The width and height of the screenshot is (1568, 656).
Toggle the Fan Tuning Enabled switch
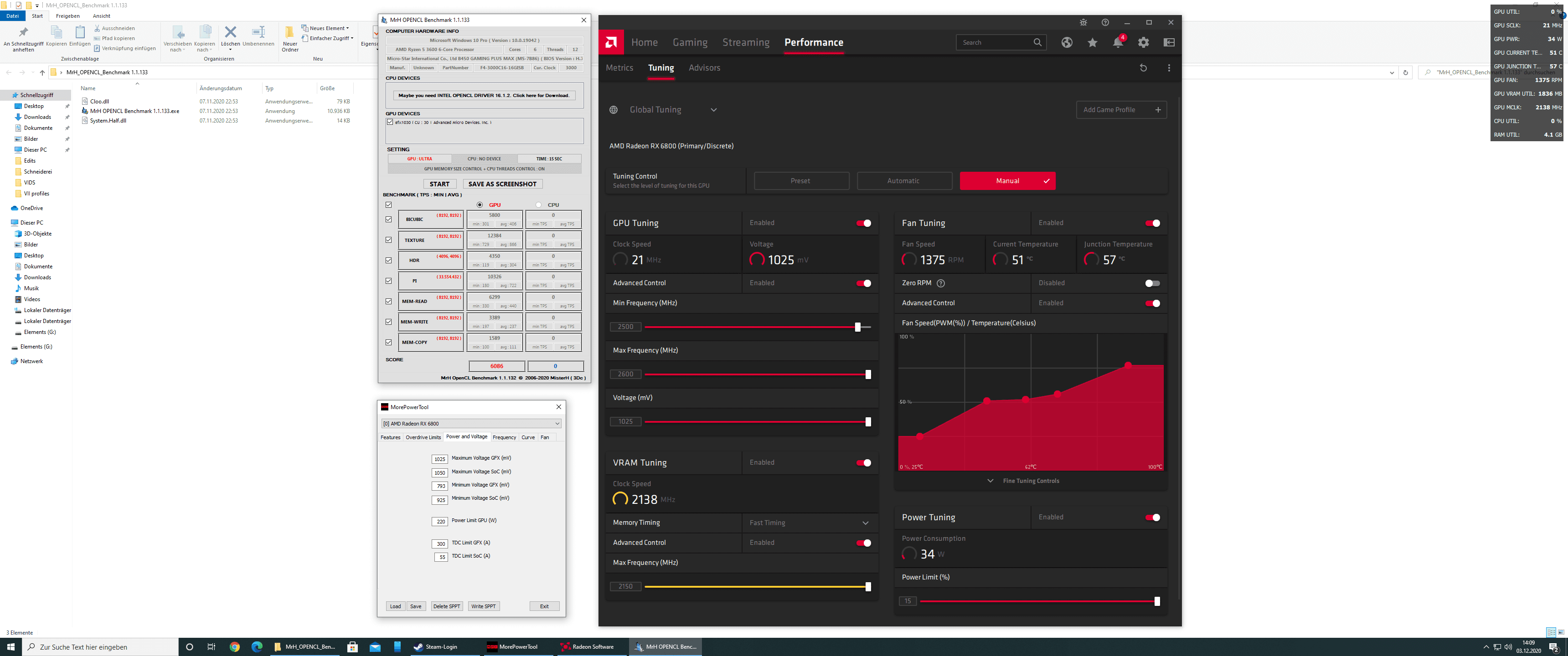click(1152, 223)
